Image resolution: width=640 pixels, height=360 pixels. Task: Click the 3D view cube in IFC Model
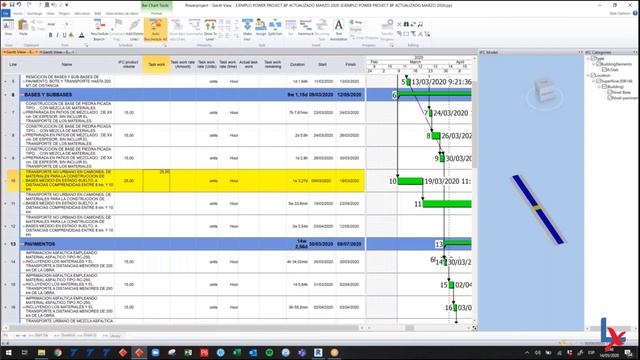click(544, 91)
